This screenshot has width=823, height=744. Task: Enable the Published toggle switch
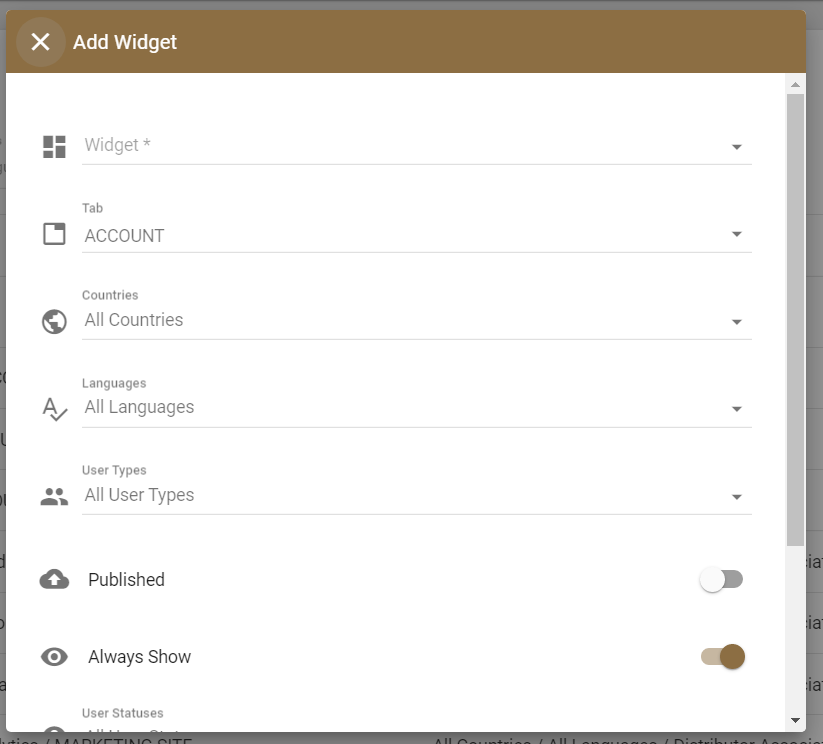(x=722, y=579)
